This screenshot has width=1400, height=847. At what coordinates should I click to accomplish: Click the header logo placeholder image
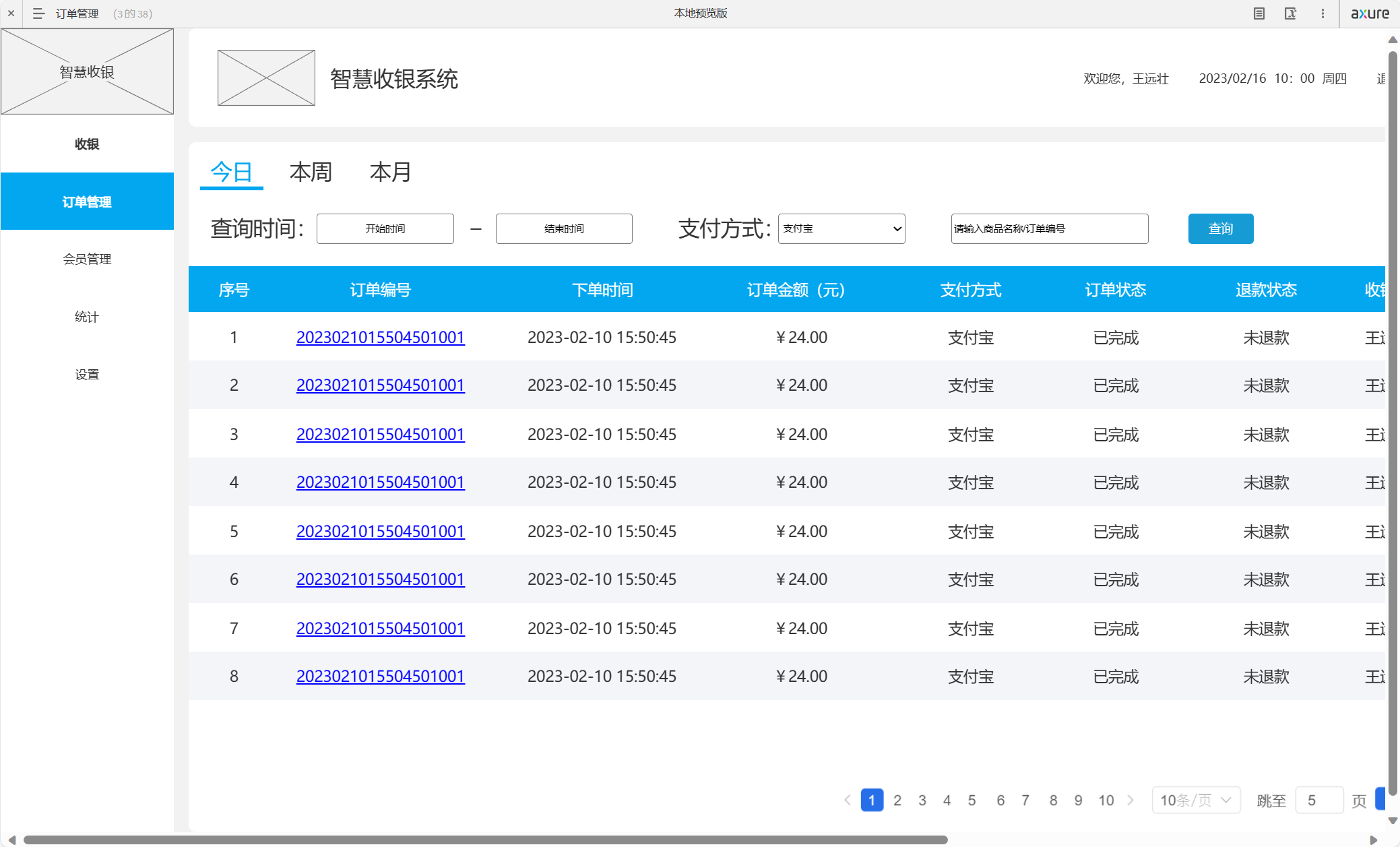tap(266, 77)
